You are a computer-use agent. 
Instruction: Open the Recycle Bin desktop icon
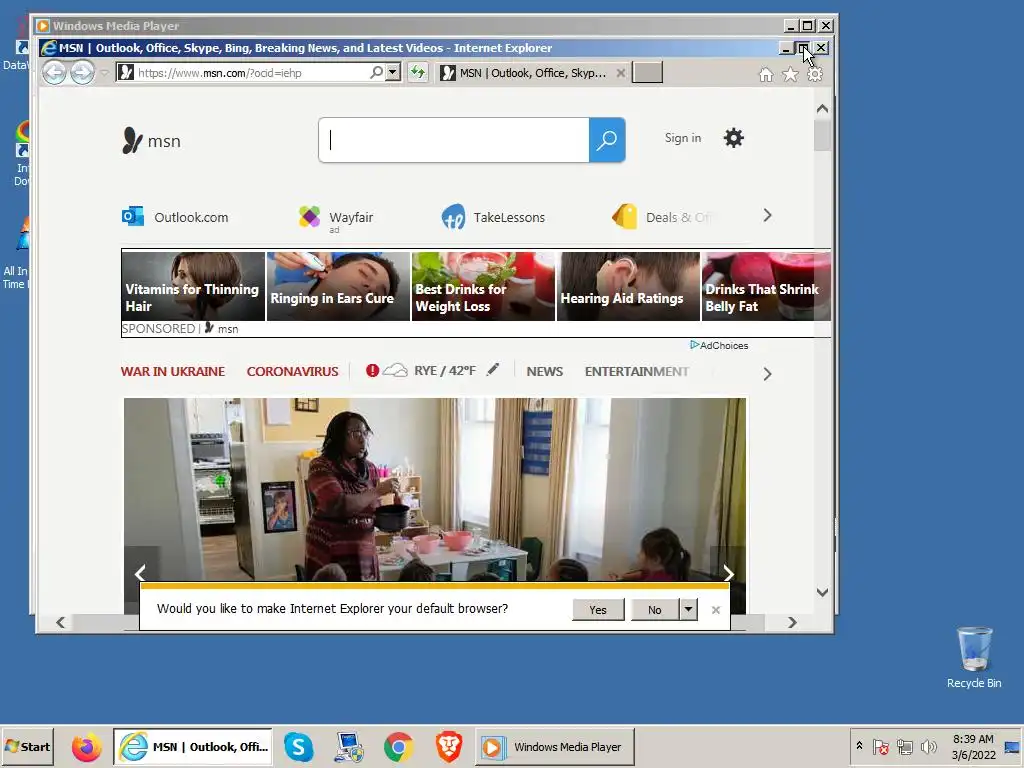[974, 658]
